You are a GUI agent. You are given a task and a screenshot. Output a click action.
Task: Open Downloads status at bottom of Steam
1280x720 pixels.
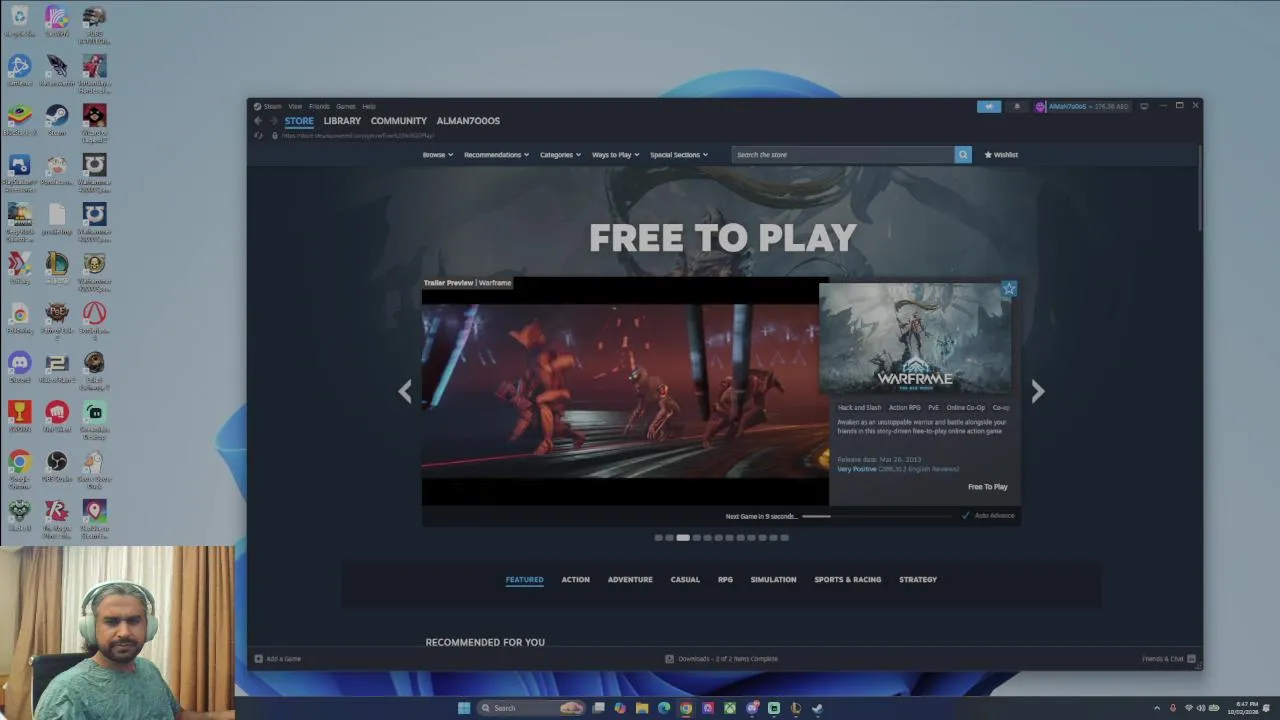[x=722, y=659]
